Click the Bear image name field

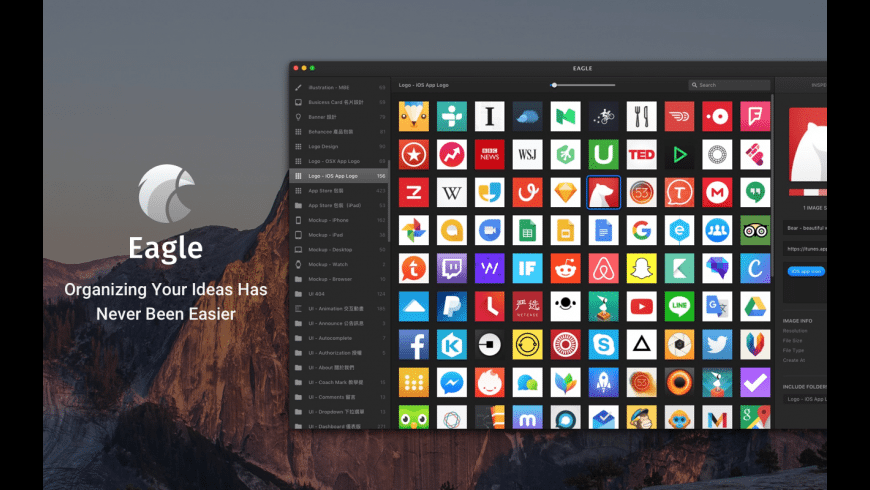(805, 228)
